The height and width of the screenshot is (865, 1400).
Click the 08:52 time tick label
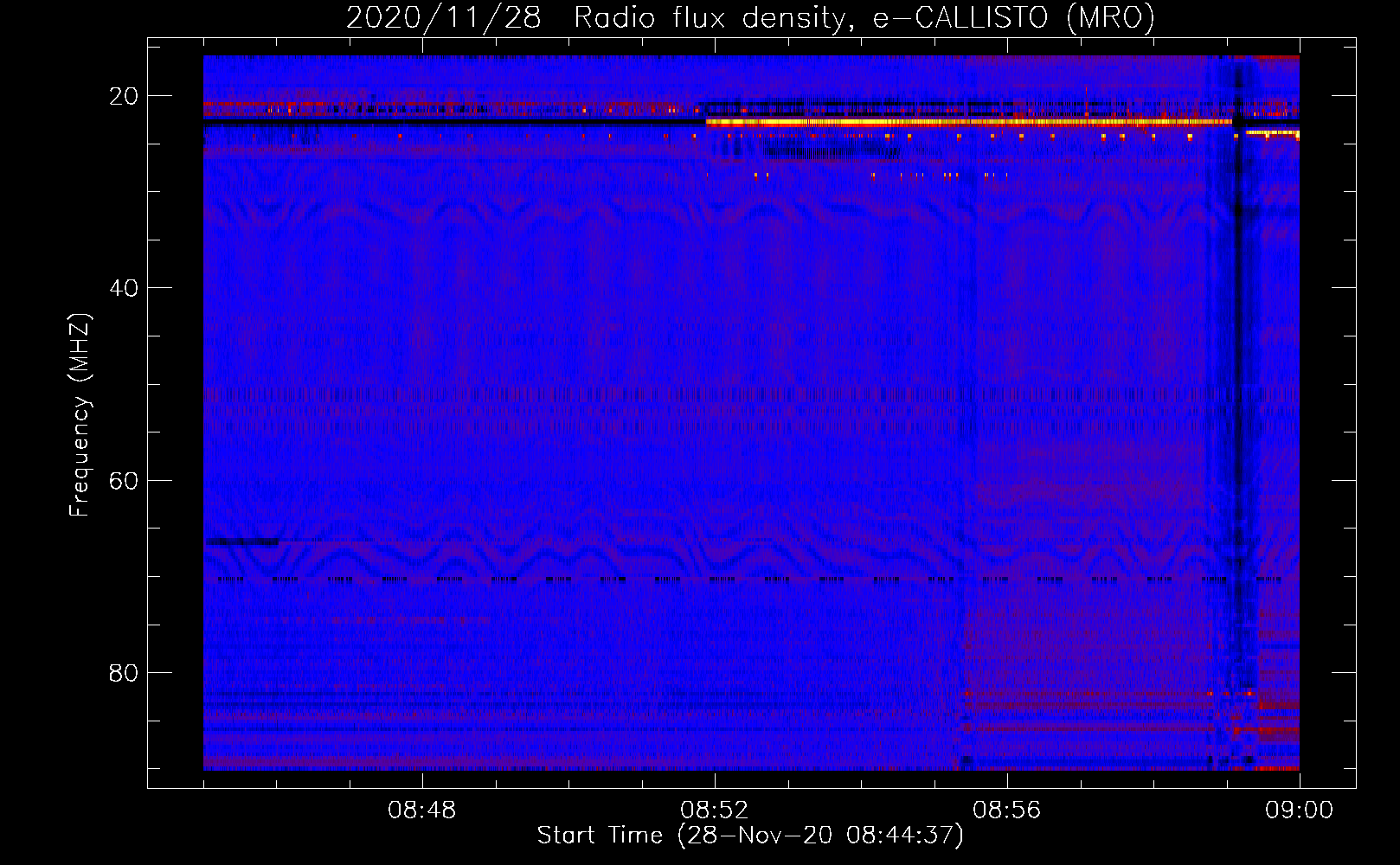(x=715, y=811)
